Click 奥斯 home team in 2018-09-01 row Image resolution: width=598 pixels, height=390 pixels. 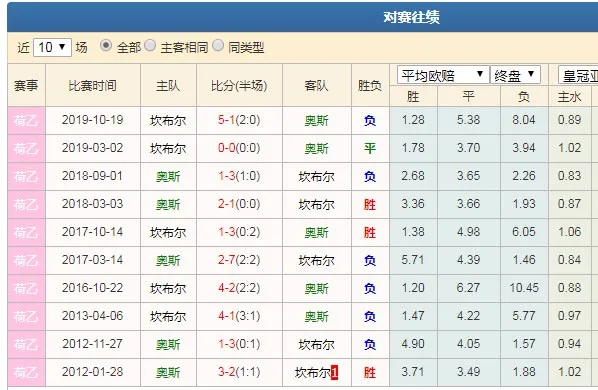[x=168, y=177]
